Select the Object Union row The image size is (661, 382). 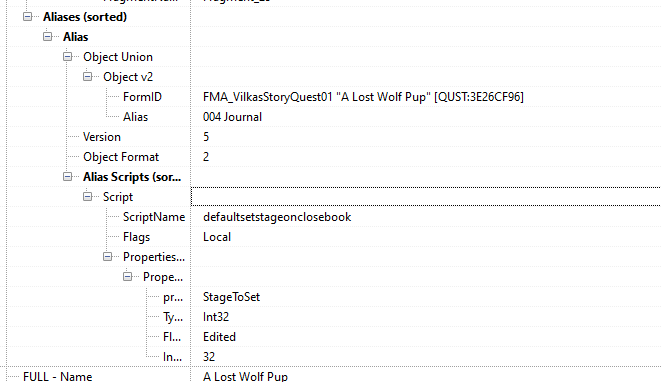118,57
